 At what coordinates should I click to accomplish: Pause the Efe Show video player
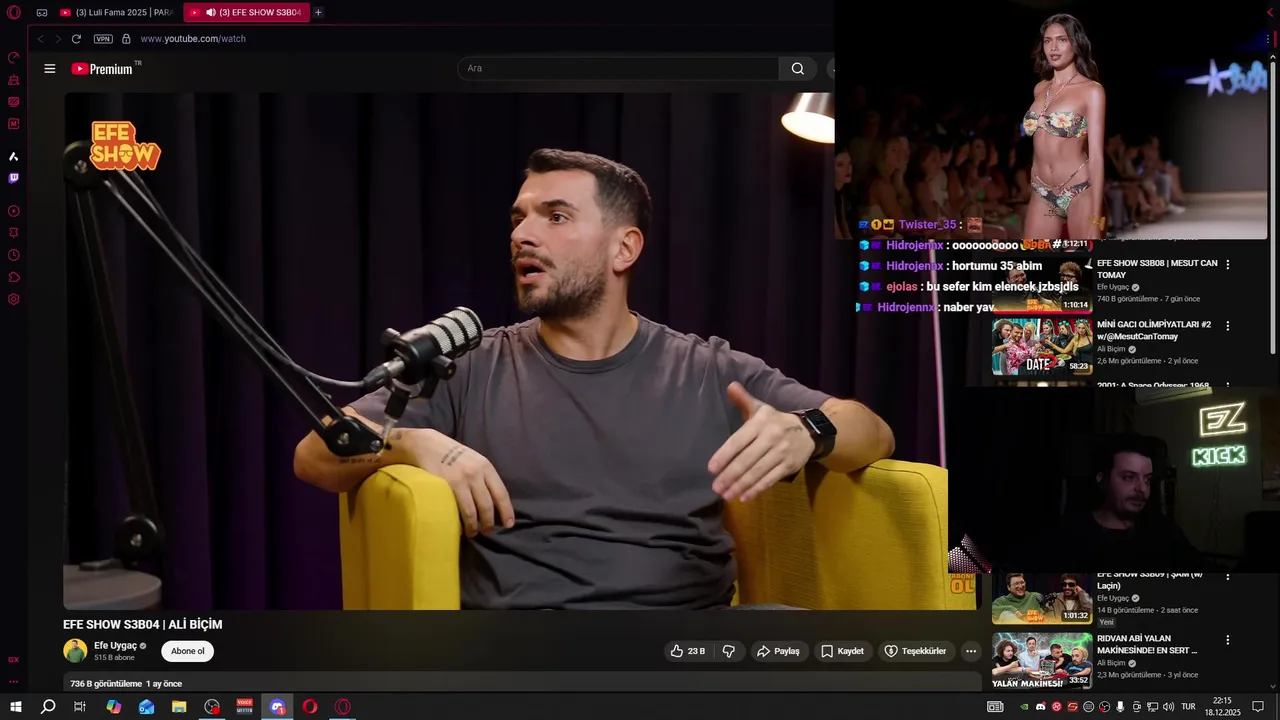click(505, 351)
